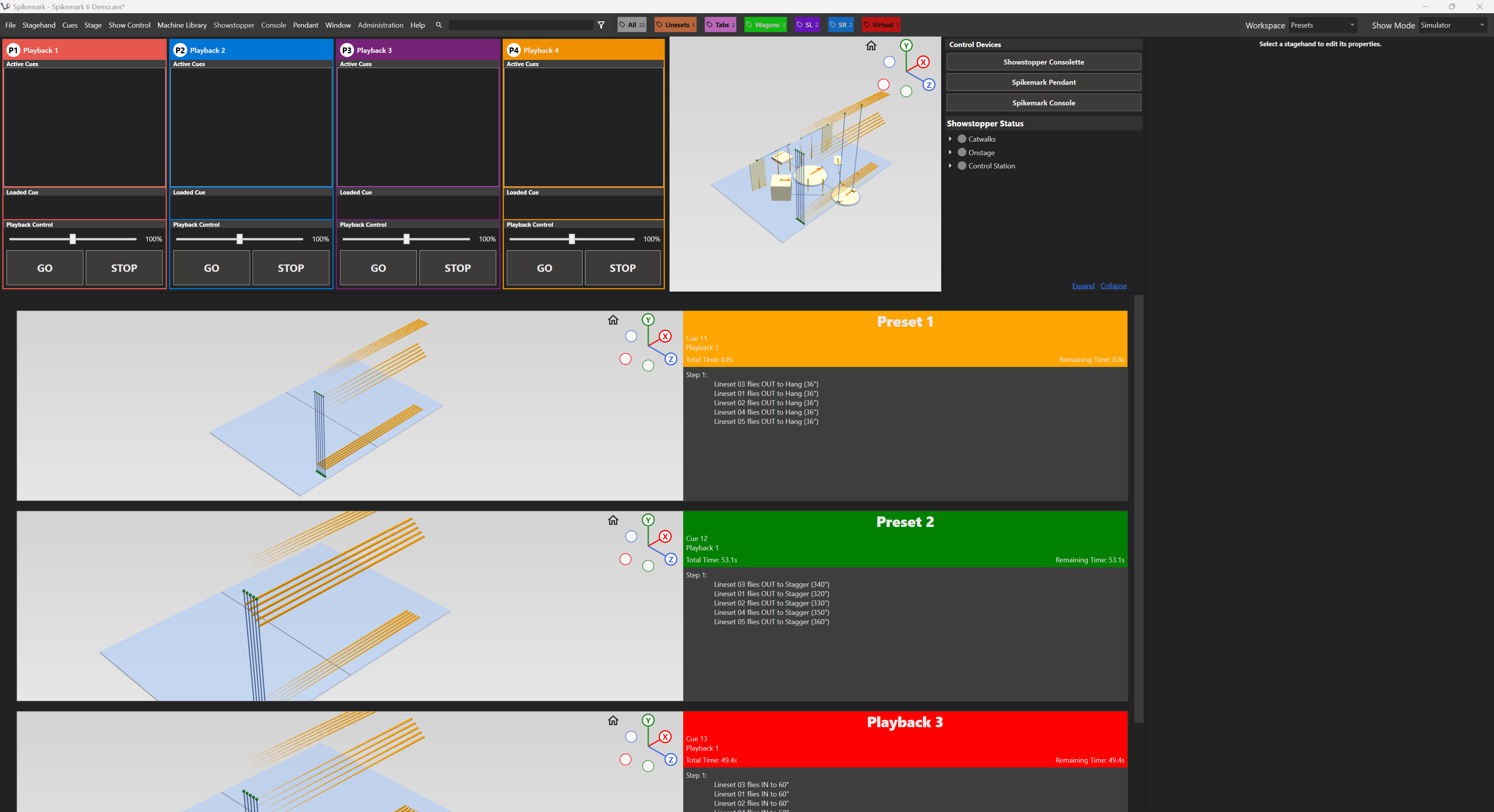1494x812 pixels.
Task: Toggle the SL tag filter
Action: click(807, 25)
